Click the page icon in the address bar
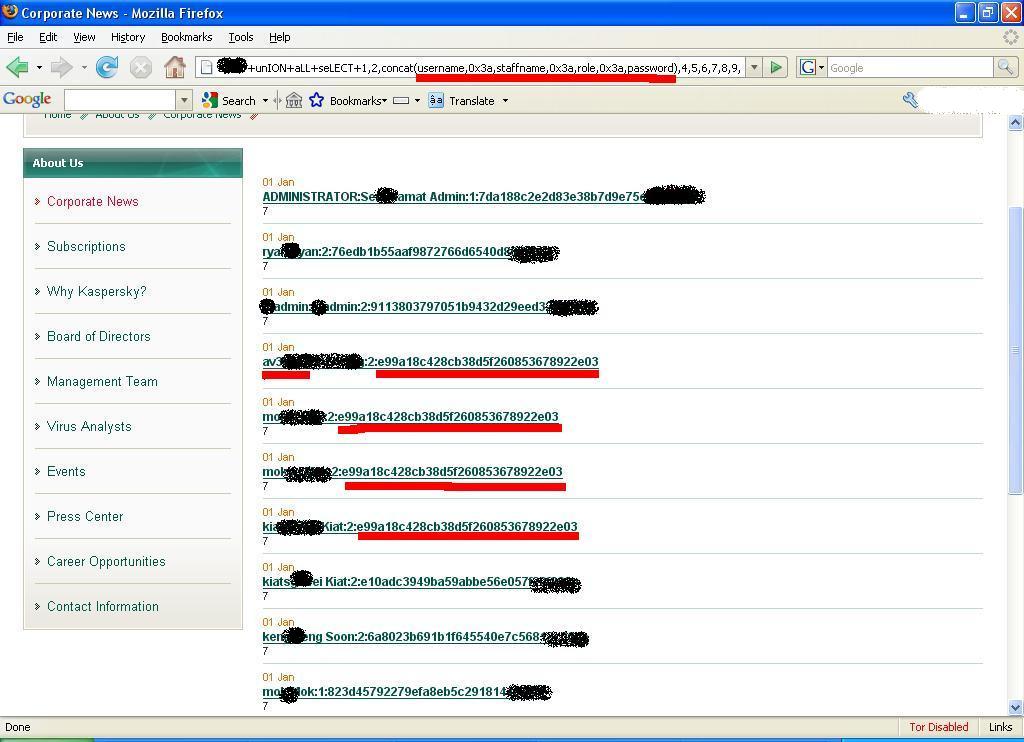 click(x=206, y=67)
